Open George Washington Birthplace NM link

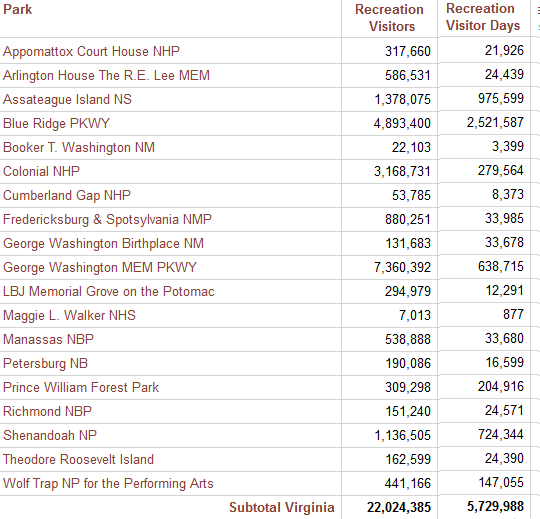[x=103, y=243]
